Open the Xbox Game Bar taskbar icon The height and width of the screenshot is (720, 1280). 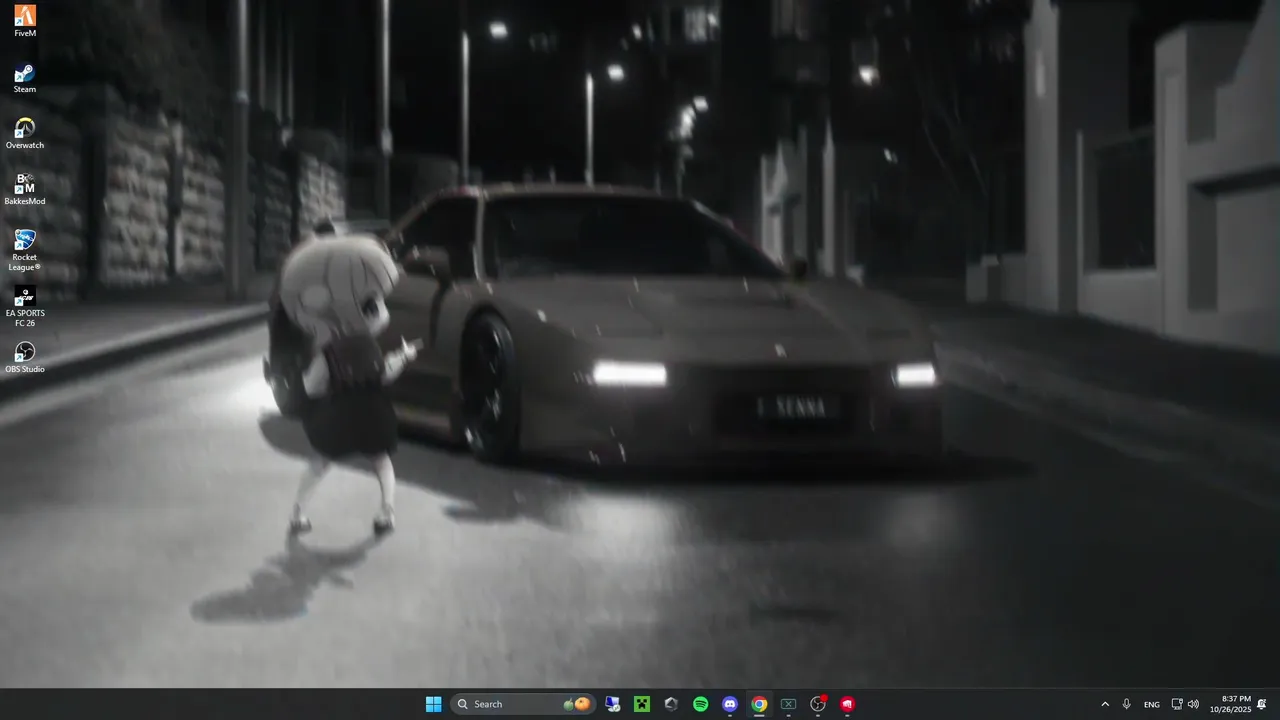pyautogui.click(x=788, y=704)
